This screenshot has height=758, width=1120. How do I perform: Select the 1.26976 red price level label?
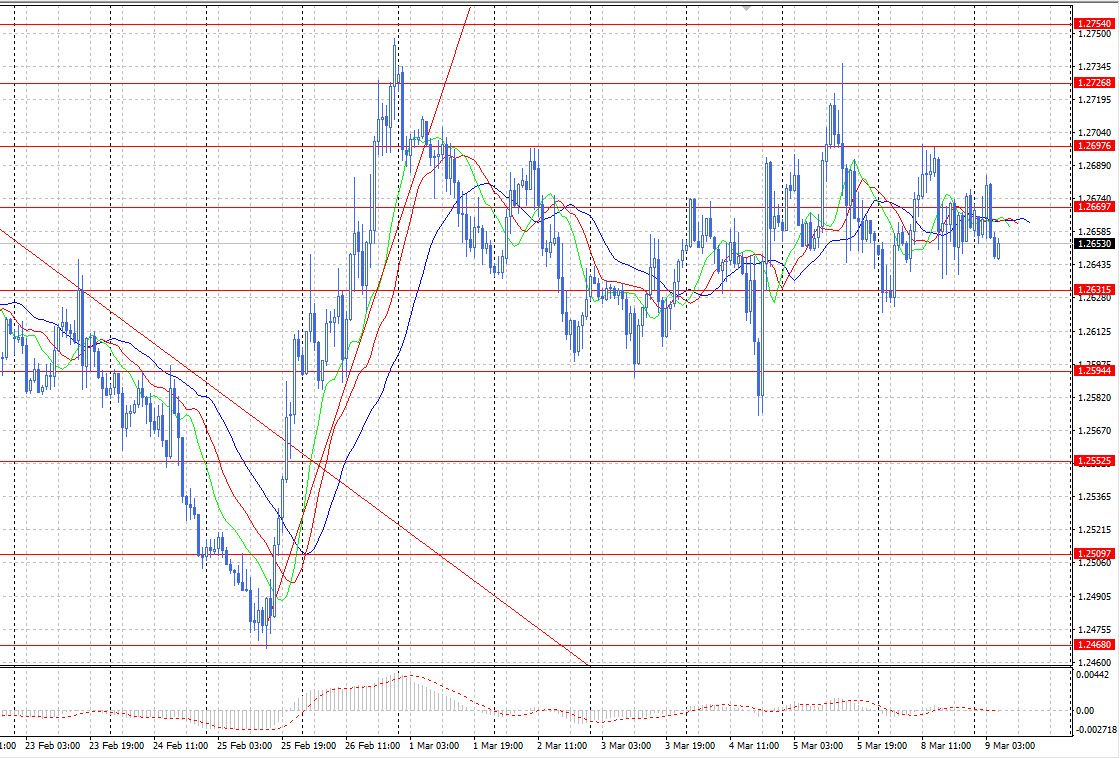click(1094, 146)
